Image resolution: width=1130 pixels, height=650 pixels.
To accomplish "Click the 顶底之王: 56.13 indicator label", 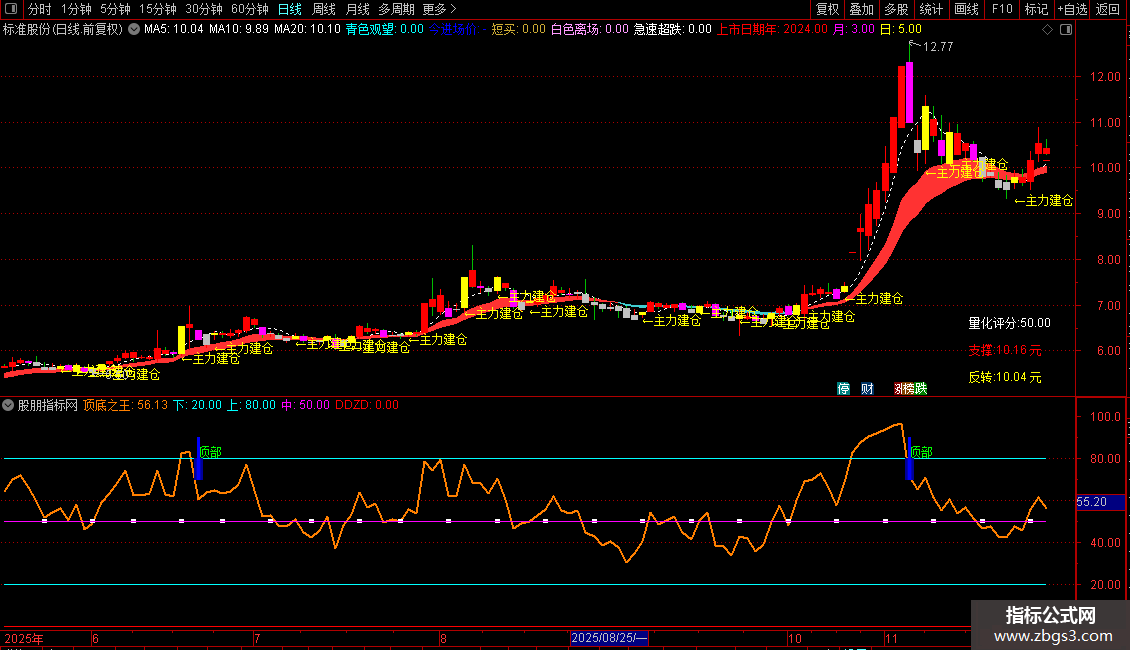I will (x=125, y=405).
